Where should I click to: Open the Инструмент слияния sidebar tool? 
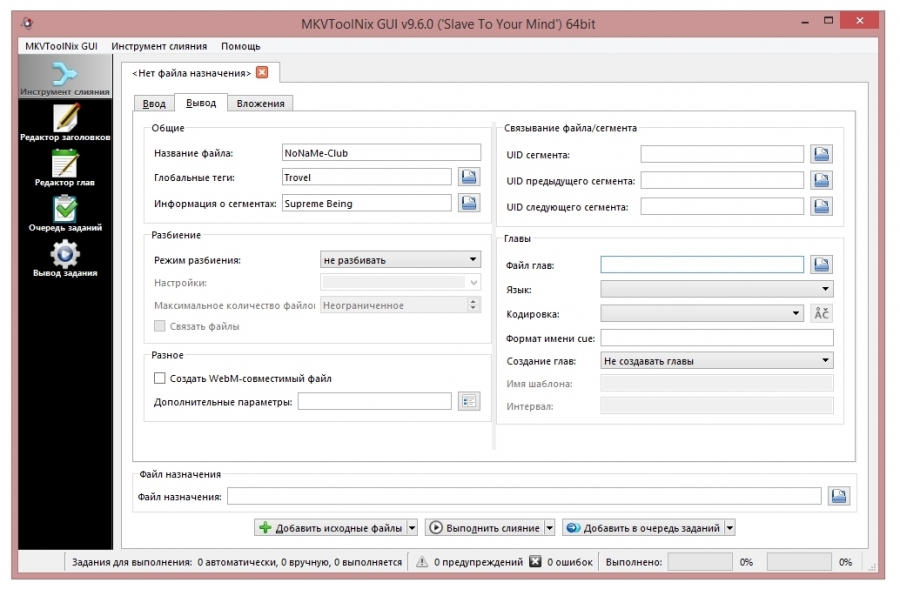coord(65,78)
